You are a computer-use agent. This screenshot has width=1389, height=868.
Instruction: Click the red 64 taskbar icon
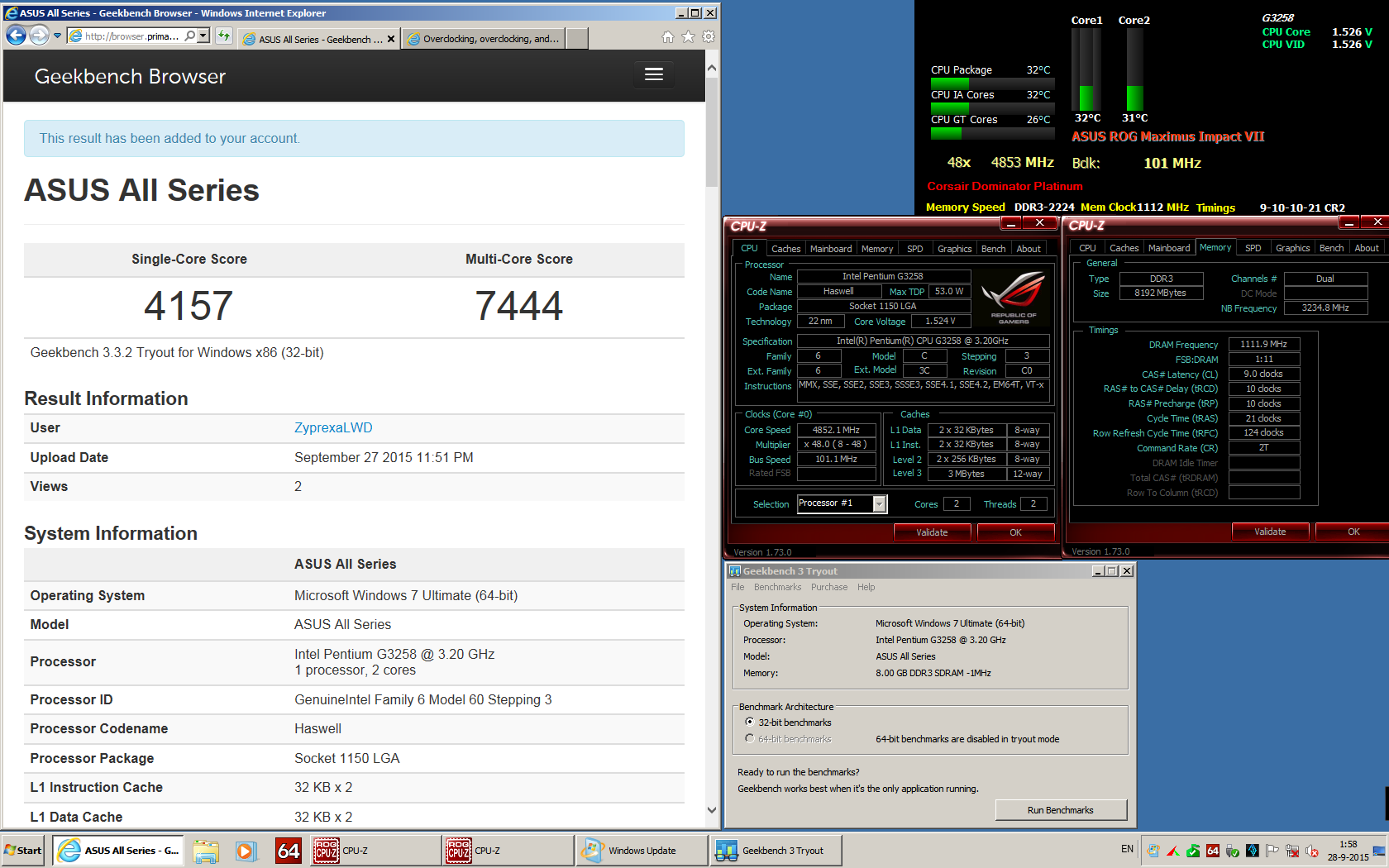[289, 851]
